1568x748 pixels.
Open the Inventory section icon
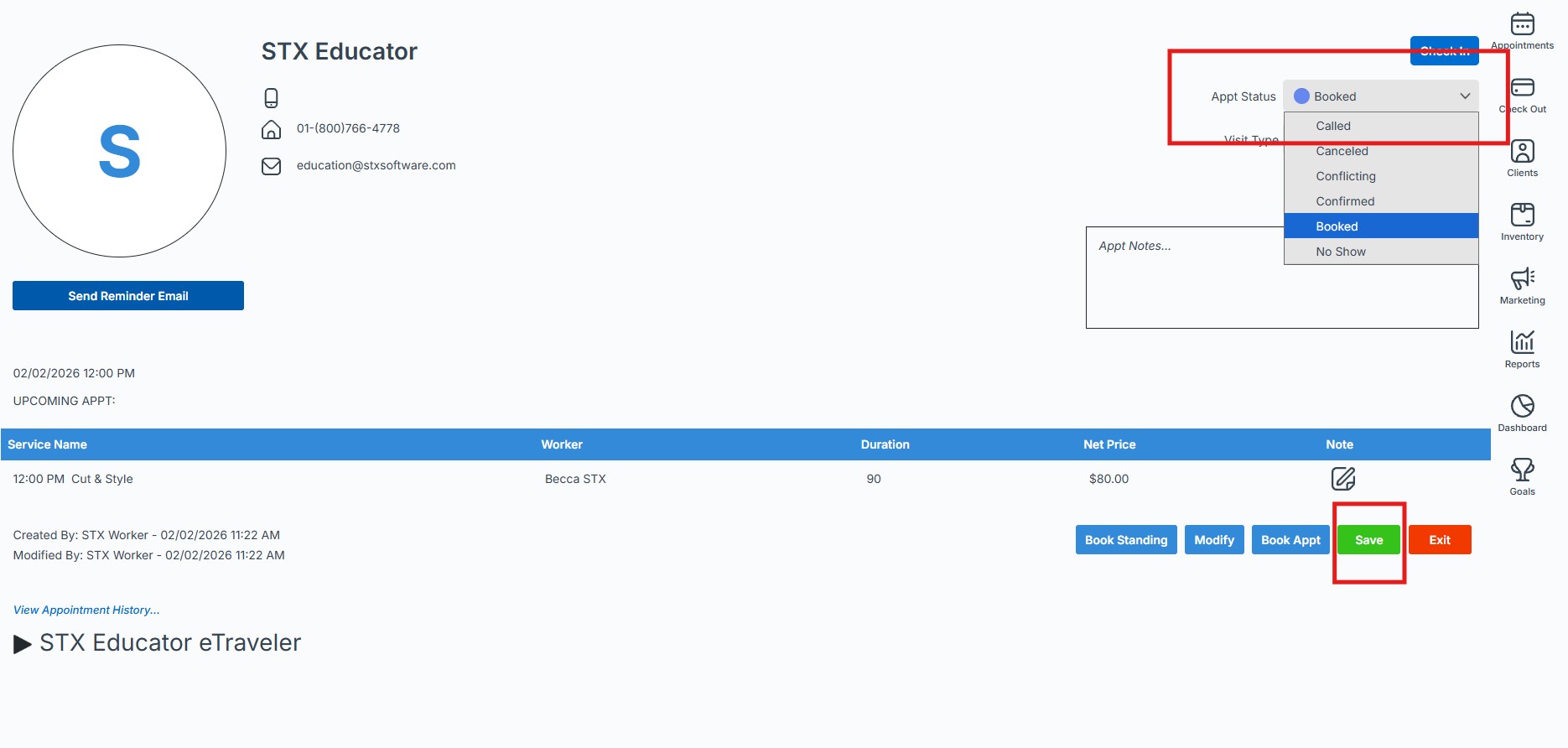1522,216
